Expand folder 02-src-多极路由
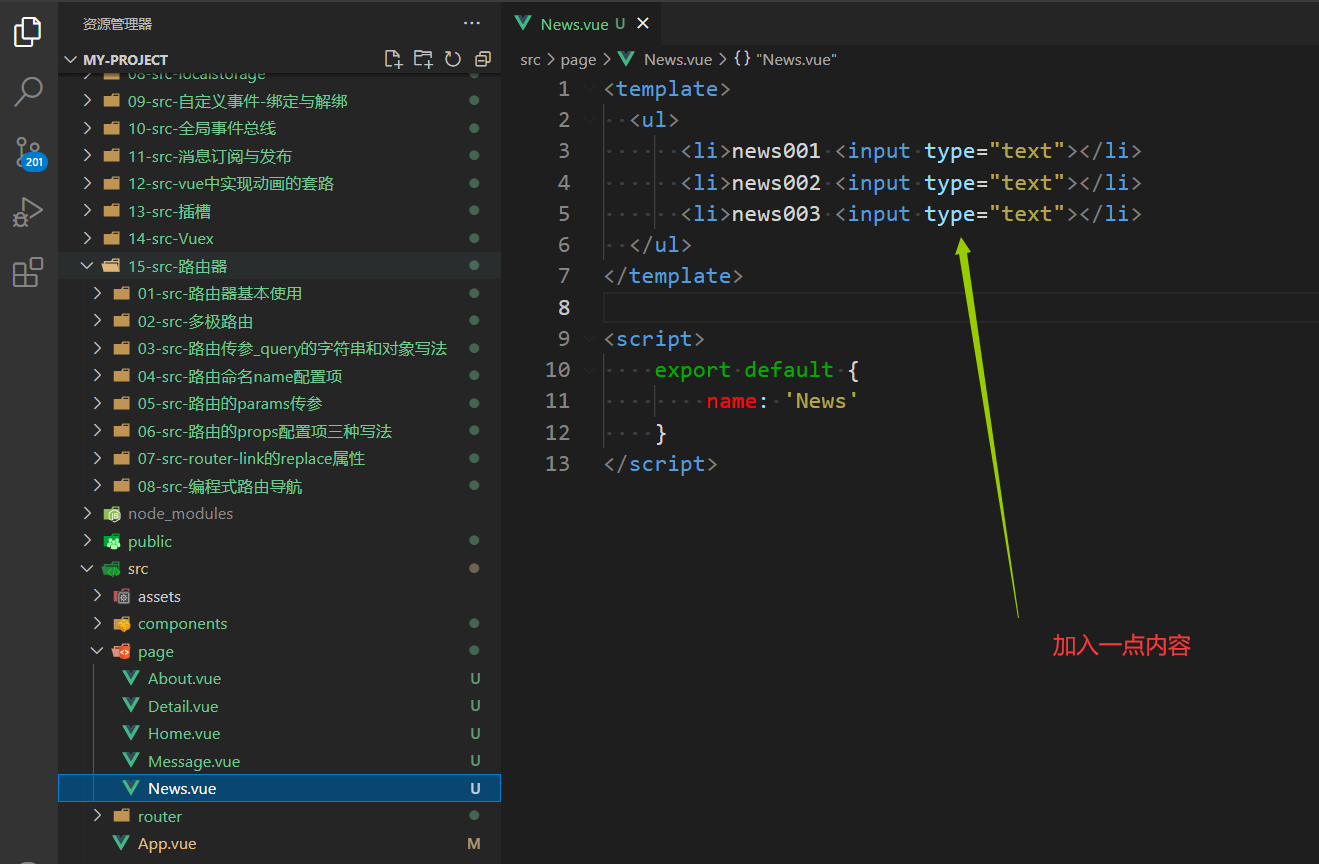The height and width of the screenshot is (864, 1319). [280, 321]
